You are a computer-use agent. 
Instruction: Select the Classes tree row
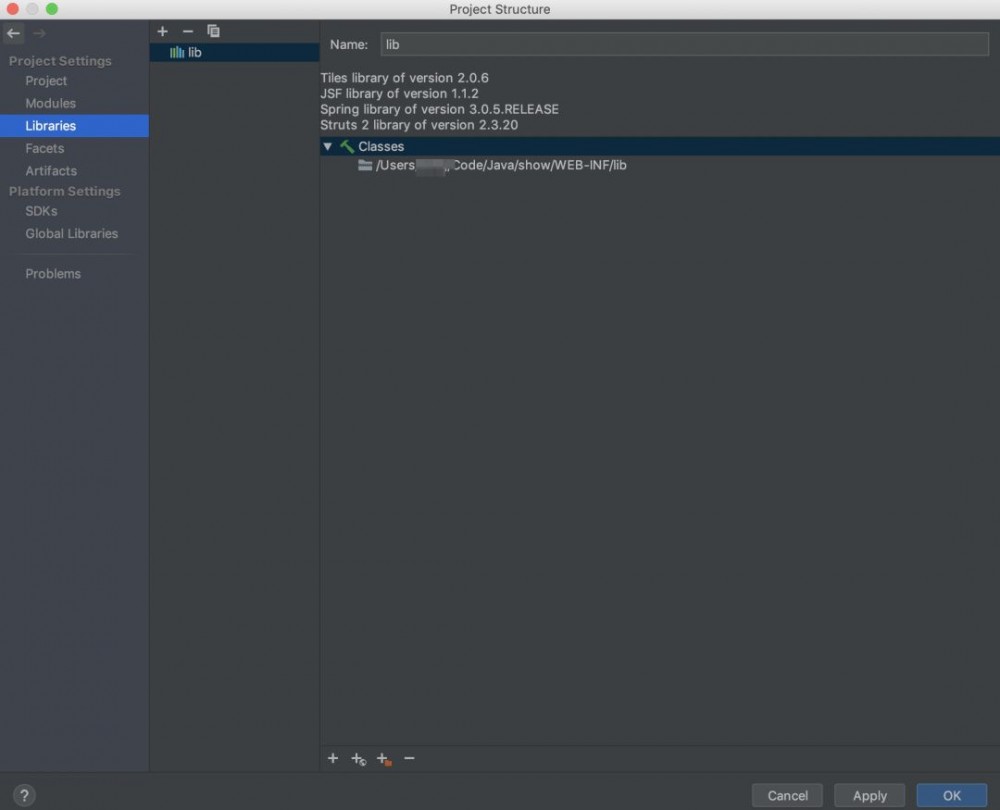pos(659,146)
